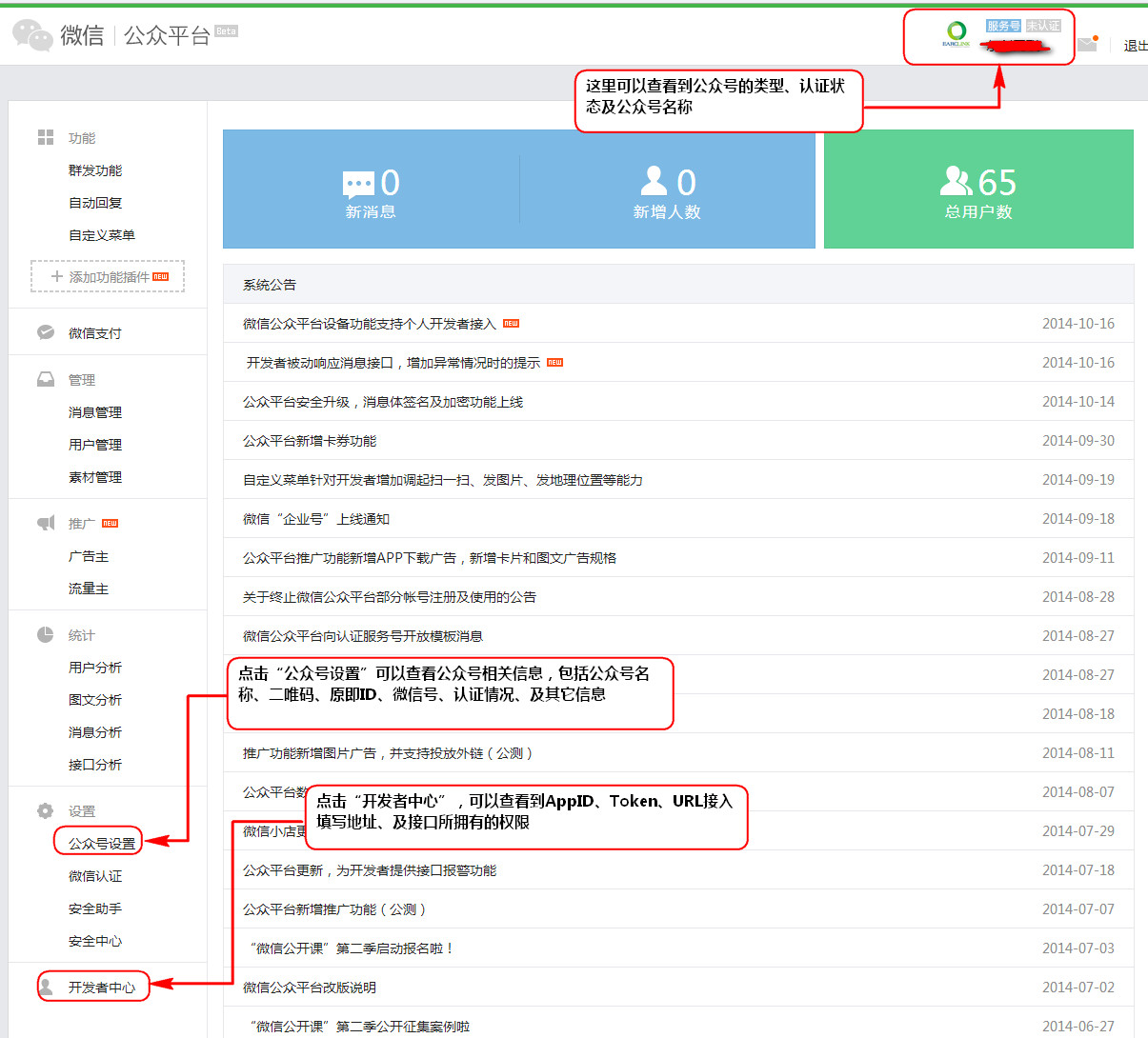Click the 设置 gear icon
This screenshot has width=1148, height=1038.
click(46, 810)
